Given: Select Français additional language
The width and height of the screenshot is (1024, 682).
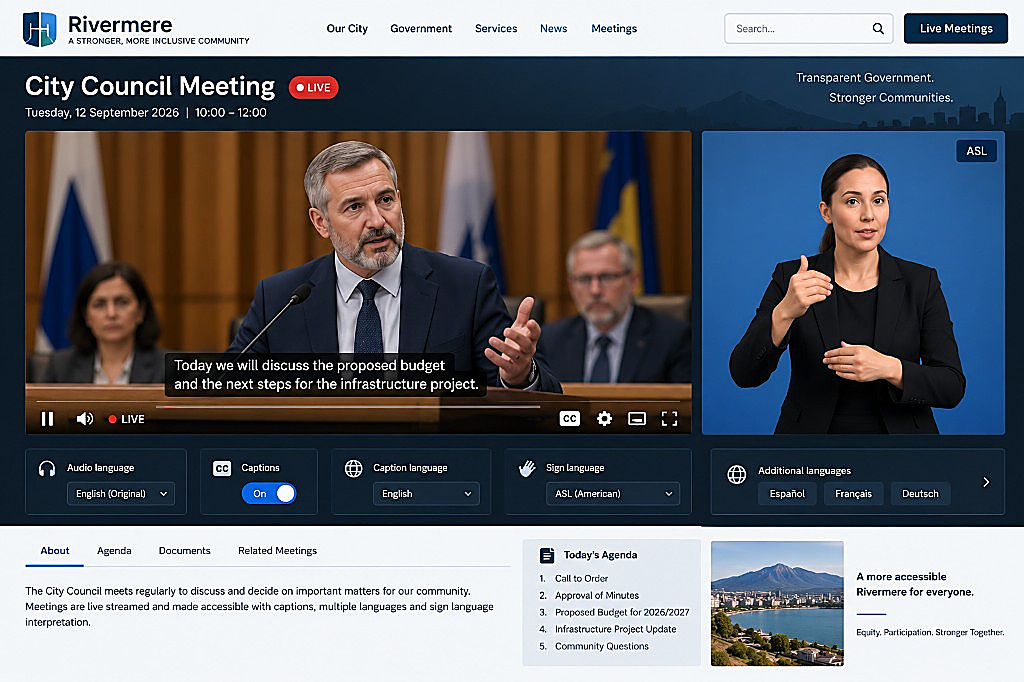Looking at the screenshot, I should (x=853, y=494).
